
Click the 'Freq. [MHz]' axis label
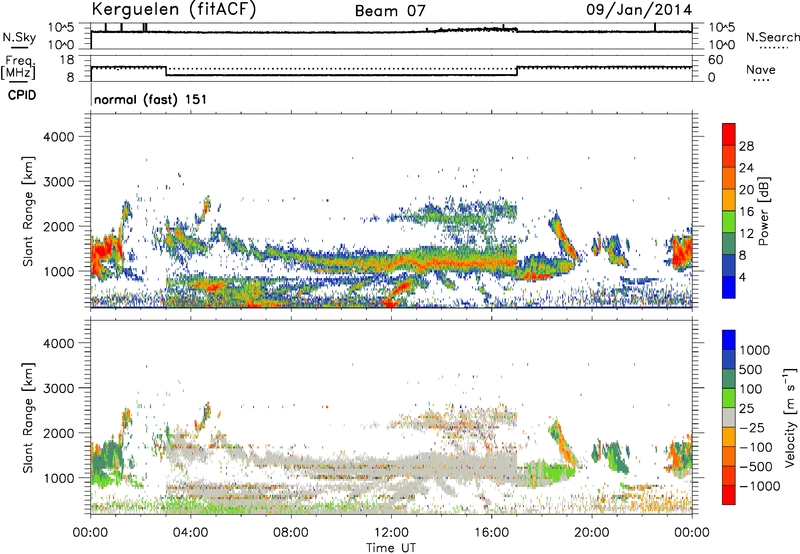click(18, 67)
